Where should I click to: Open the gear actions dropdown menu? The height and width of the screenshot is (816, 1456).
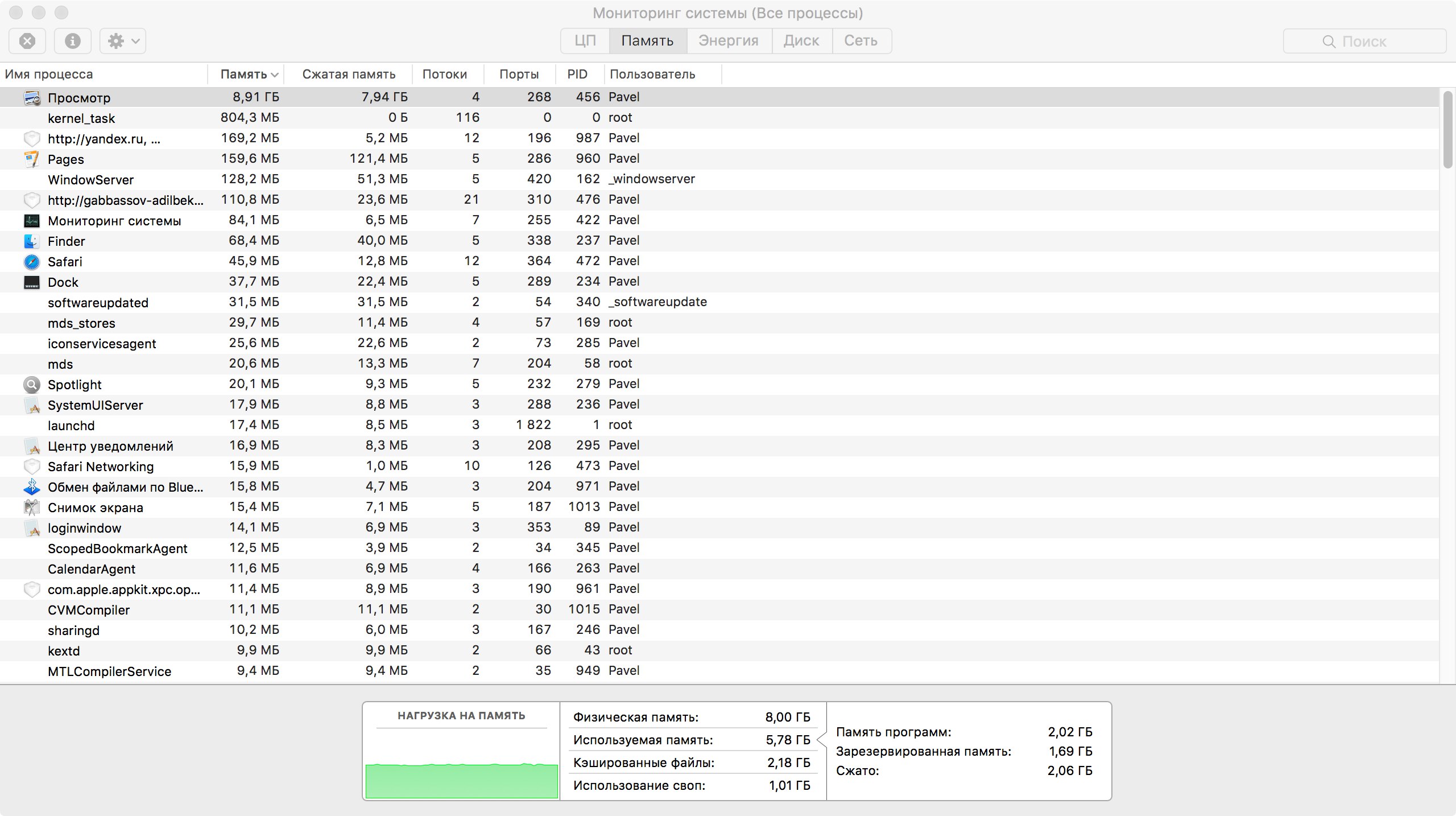click(x=123, y=41)
